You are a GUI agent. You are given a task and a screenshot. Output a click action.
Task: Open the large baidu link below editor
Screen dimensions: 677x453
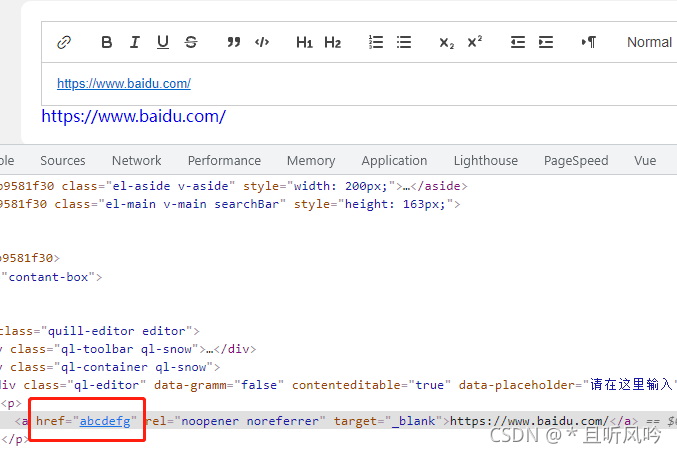point(133,116)
